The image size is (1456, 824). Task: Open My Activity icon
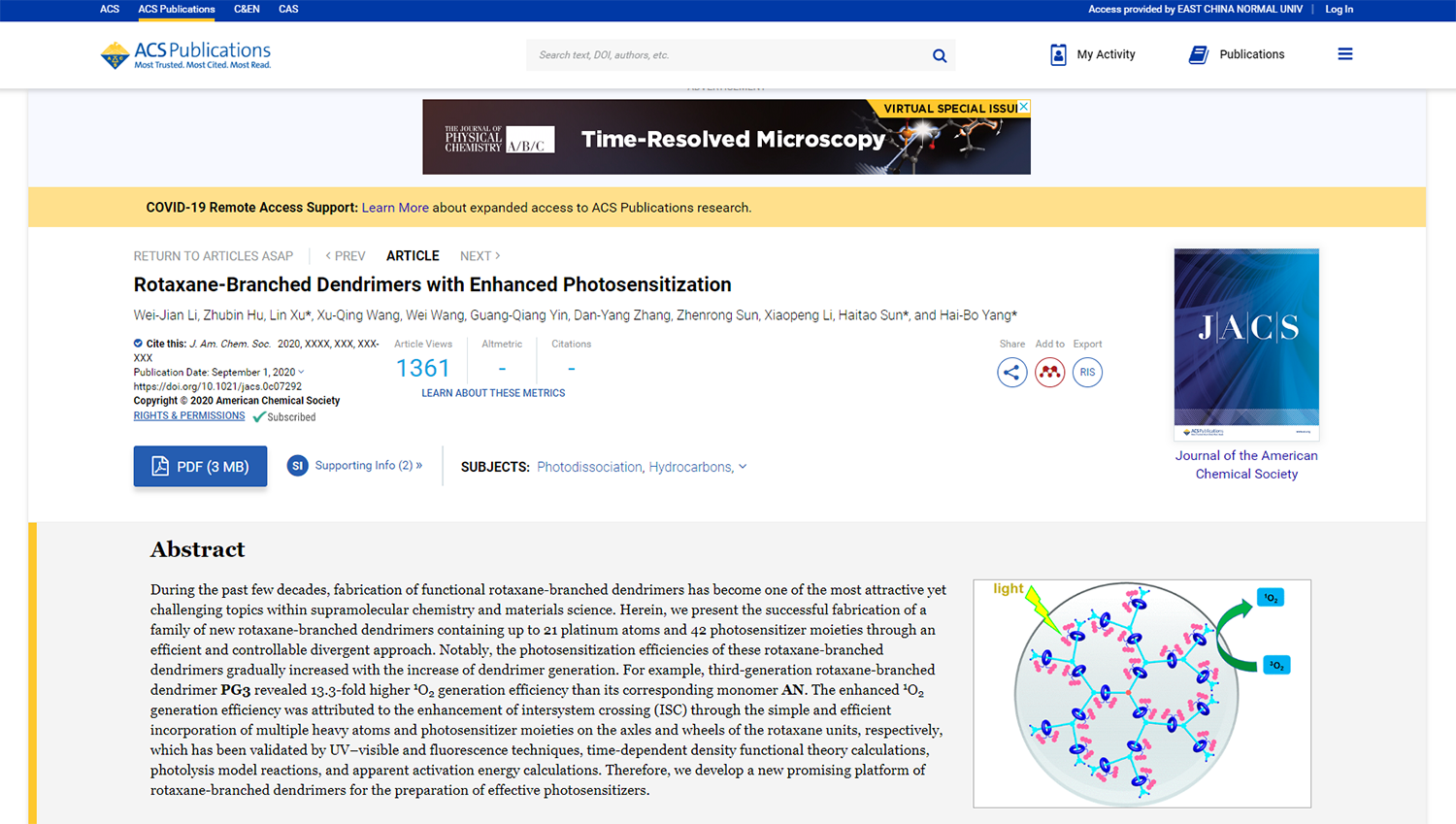1058,55
